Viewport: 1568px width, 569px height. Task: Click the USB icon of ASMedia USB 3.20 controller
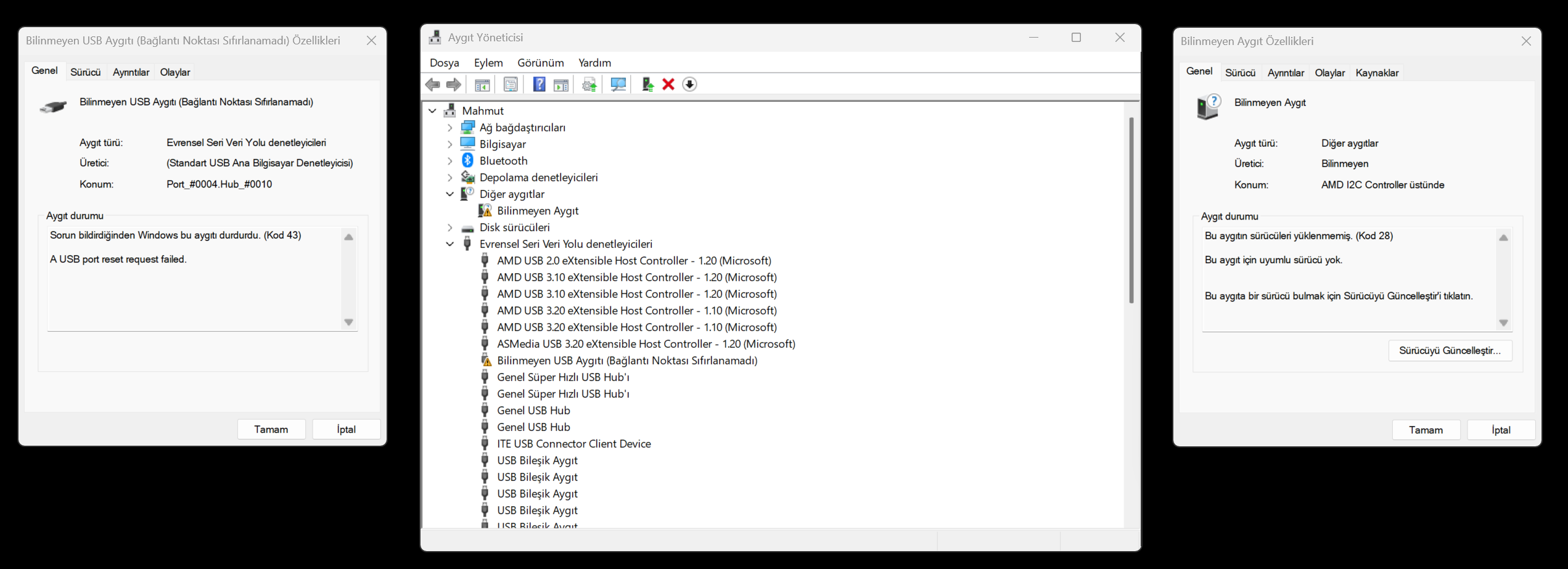(x=485, y=343)
